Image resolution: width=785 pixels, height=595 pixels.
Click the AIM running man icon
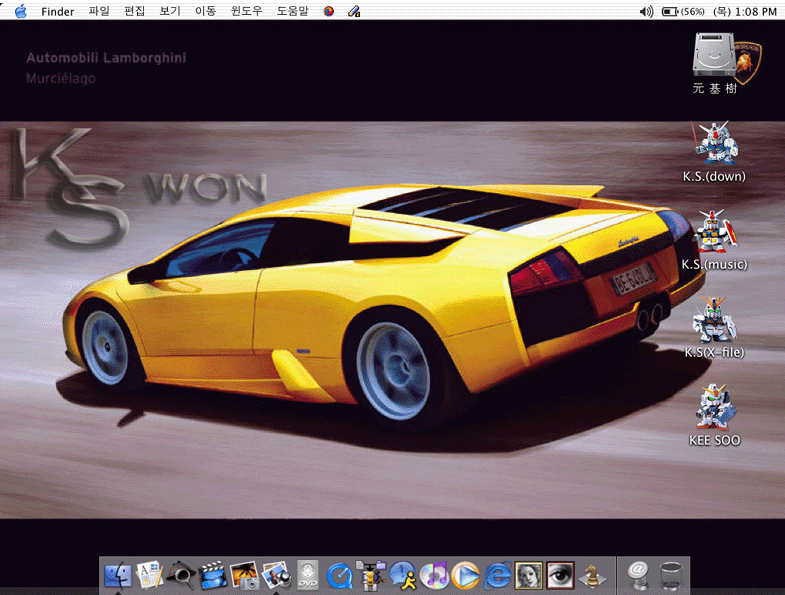[x=403, y=575]
